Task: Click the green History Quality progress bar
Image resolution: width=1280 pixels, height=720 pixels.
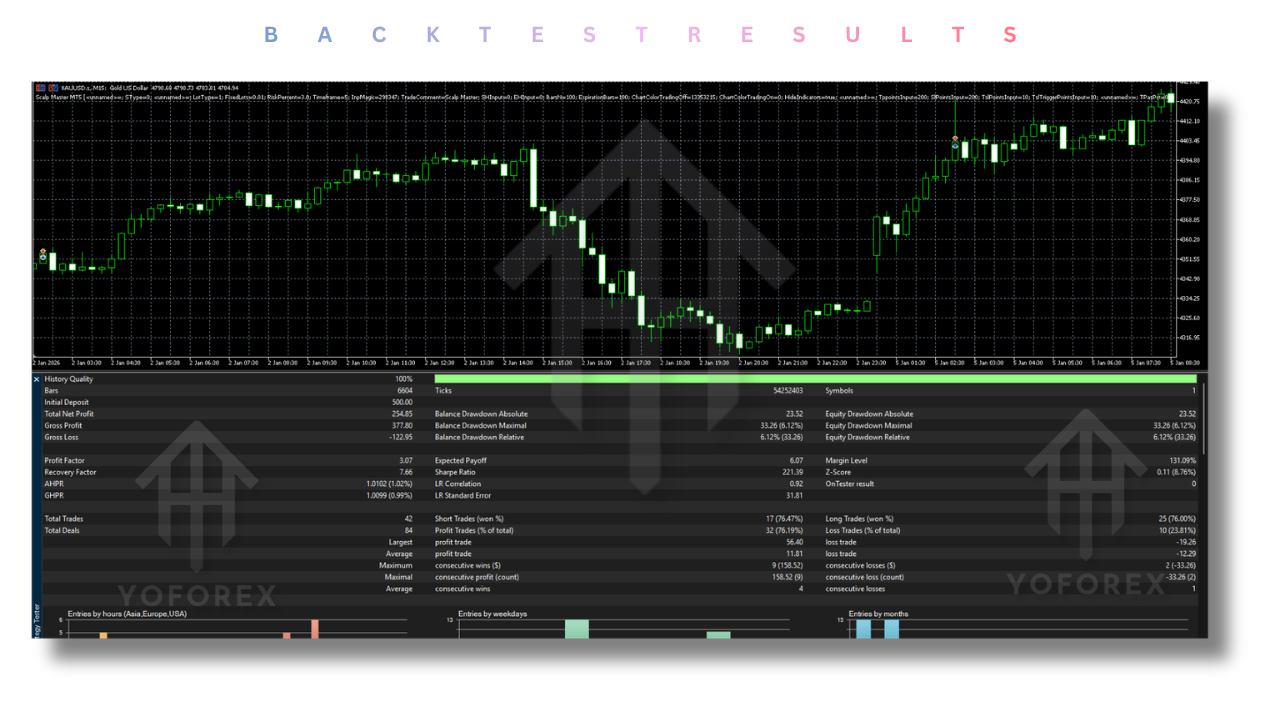Action: pos(815,379)
